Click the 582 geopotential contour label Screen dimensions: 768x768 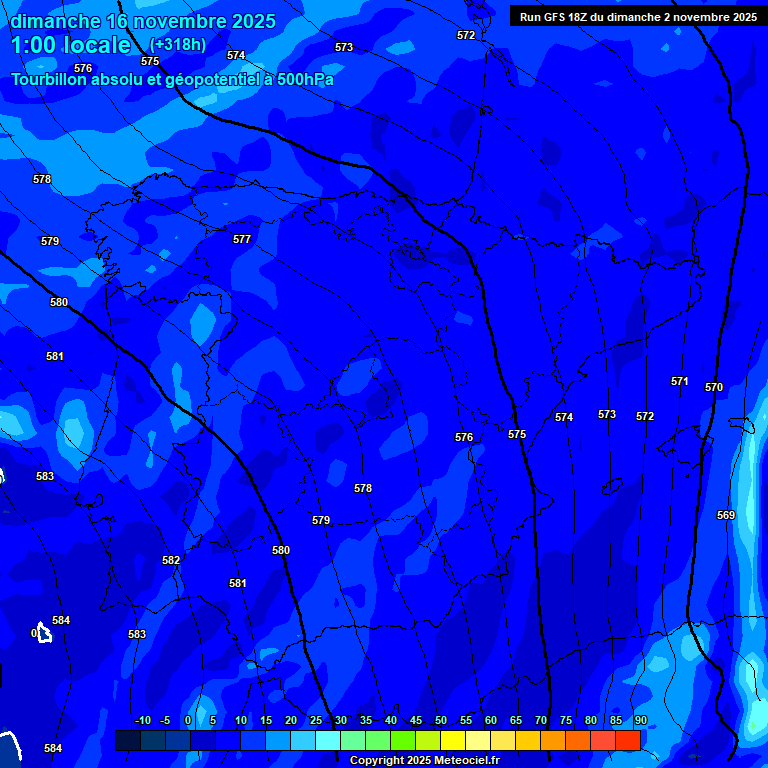click(x=171, y=561)
